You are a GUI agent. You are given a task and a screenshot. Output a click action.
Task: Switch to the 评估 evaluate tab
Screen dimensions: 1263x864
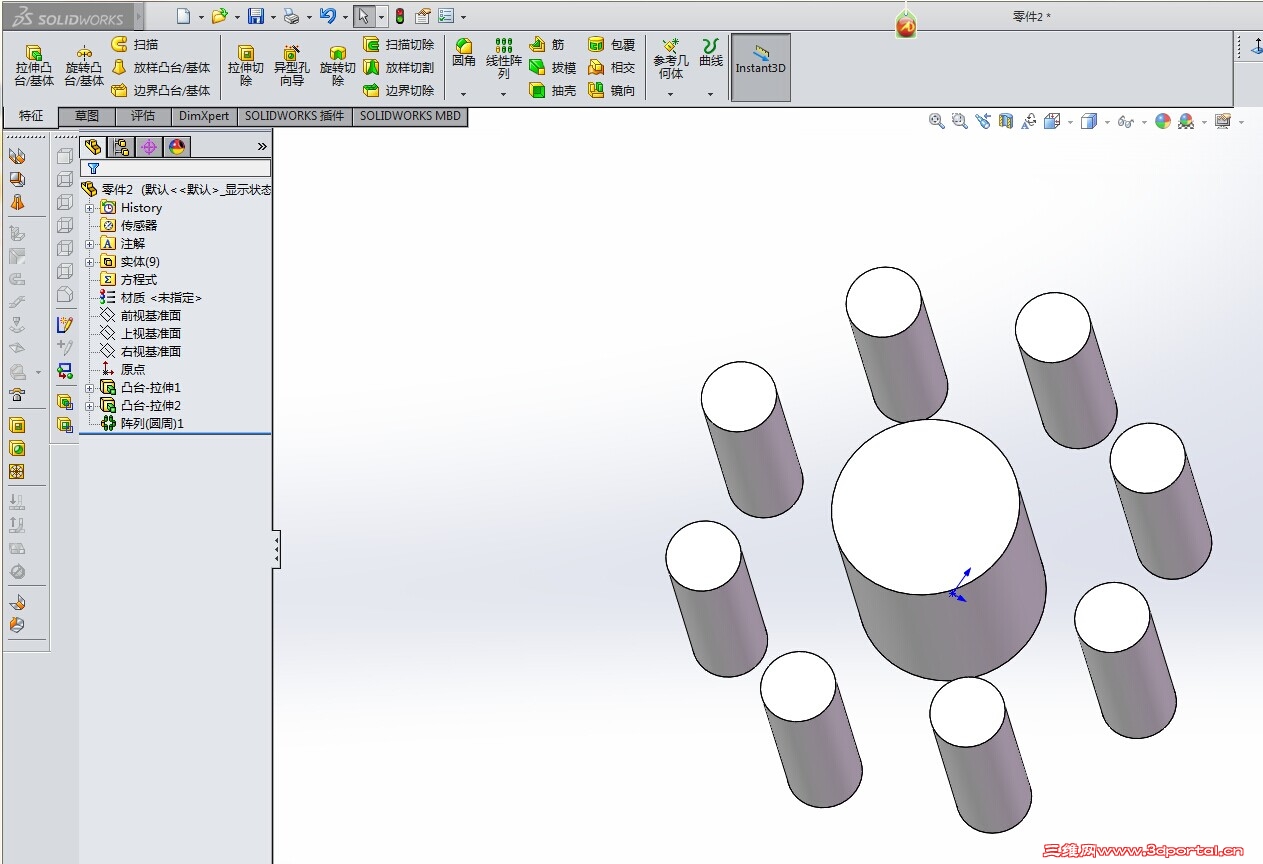[x=143, y=116]
